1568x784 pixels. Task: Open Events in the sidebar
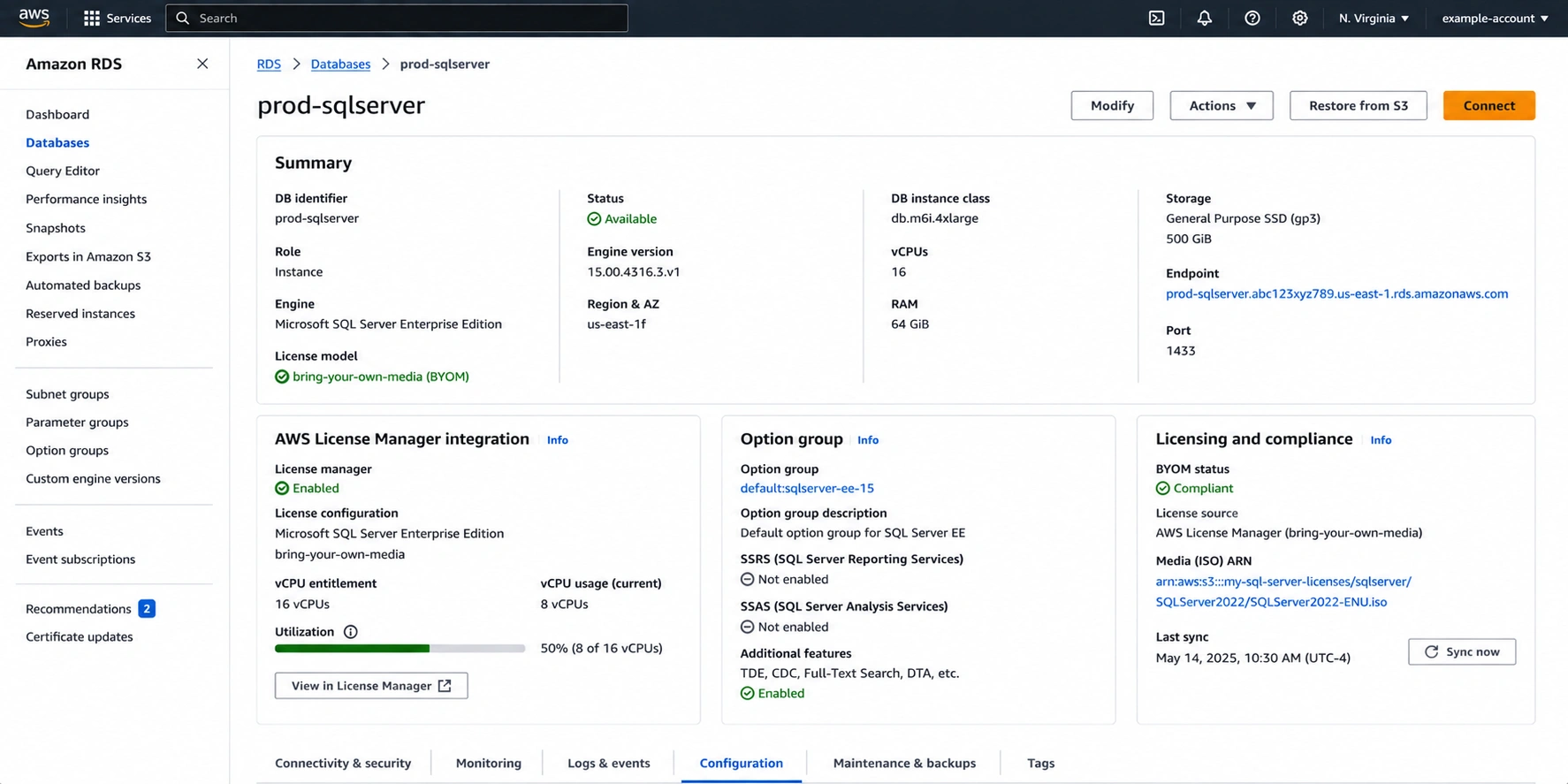pyautogui.click(x=44, y=531)
